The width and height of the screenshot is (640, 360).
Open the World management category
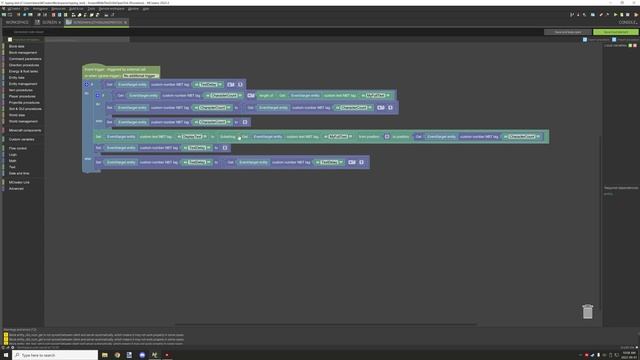click(23, 121)
